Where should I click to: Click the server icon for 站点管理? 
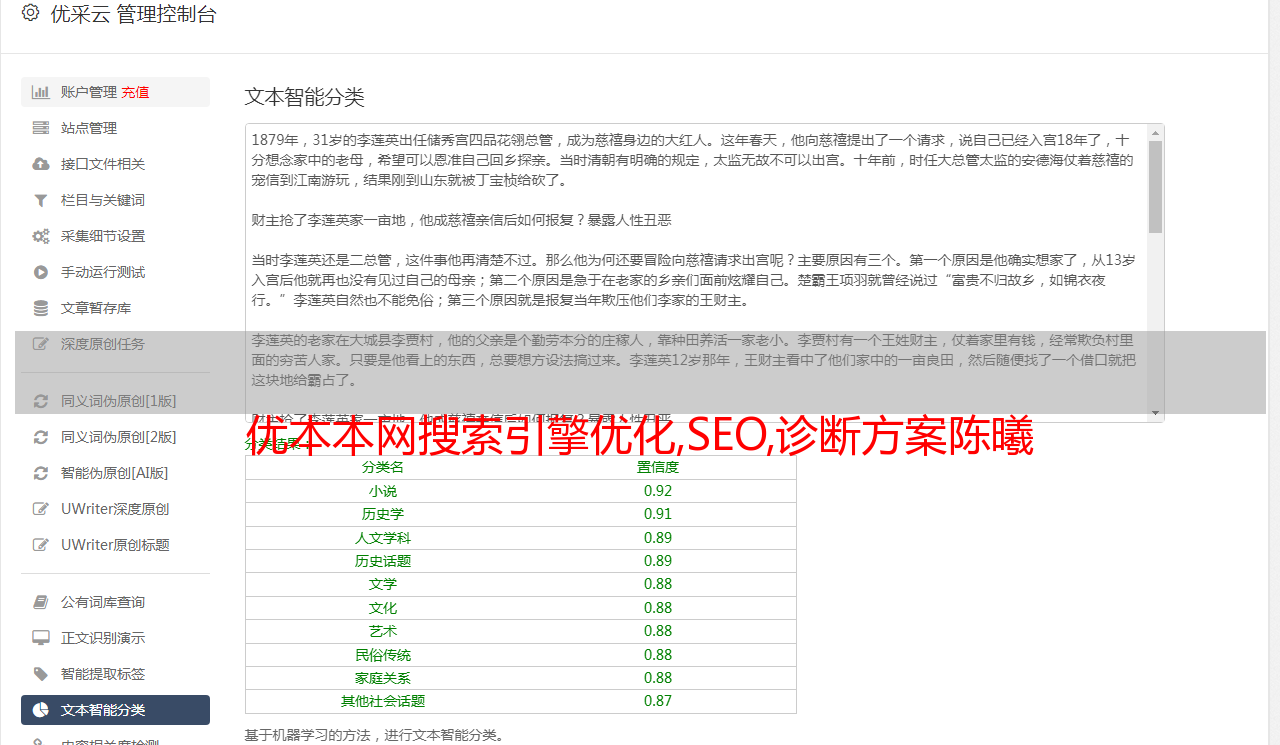41,128
